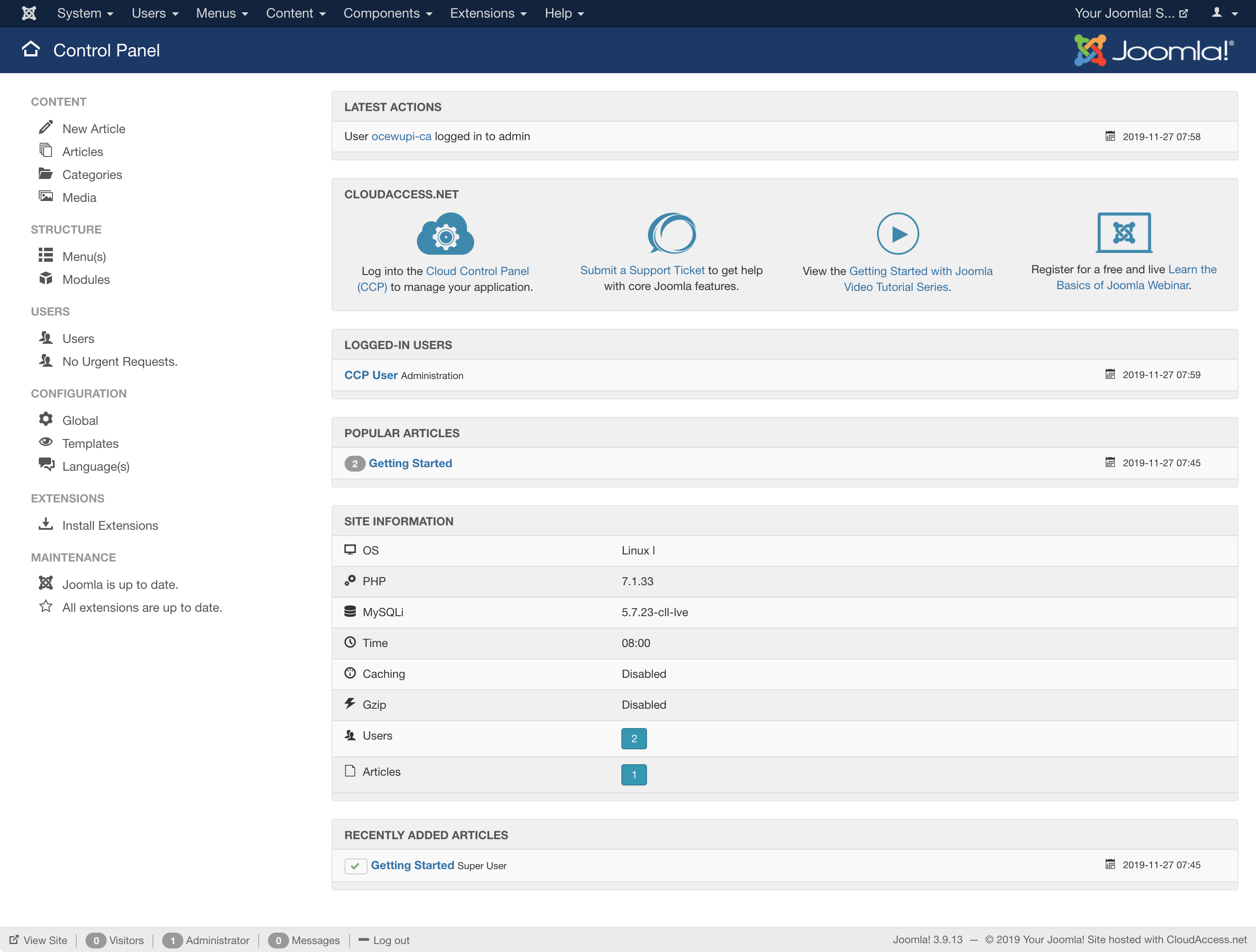Select Install Extensions in sidebar
This screenshot has width=1256, height=952.
110,525
